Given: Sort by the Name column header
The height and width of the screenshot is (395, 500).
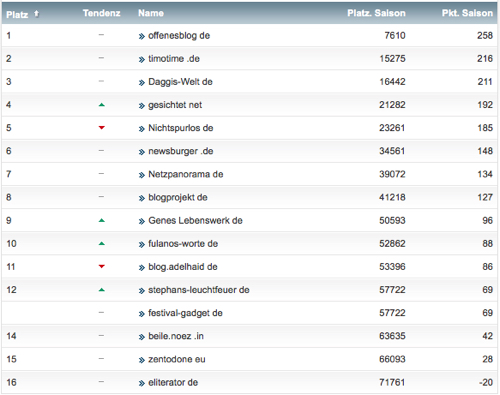Looking at the screenshot, I should pos(151,13).
